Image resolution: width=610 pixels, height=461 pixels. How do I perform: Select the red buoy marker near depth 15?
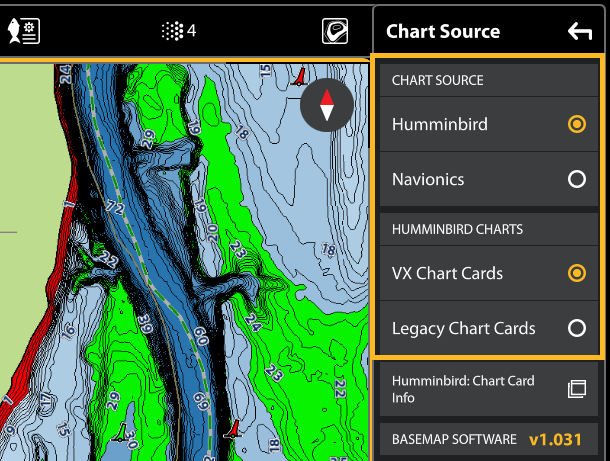pyautogui.click(x=300, y=77)
